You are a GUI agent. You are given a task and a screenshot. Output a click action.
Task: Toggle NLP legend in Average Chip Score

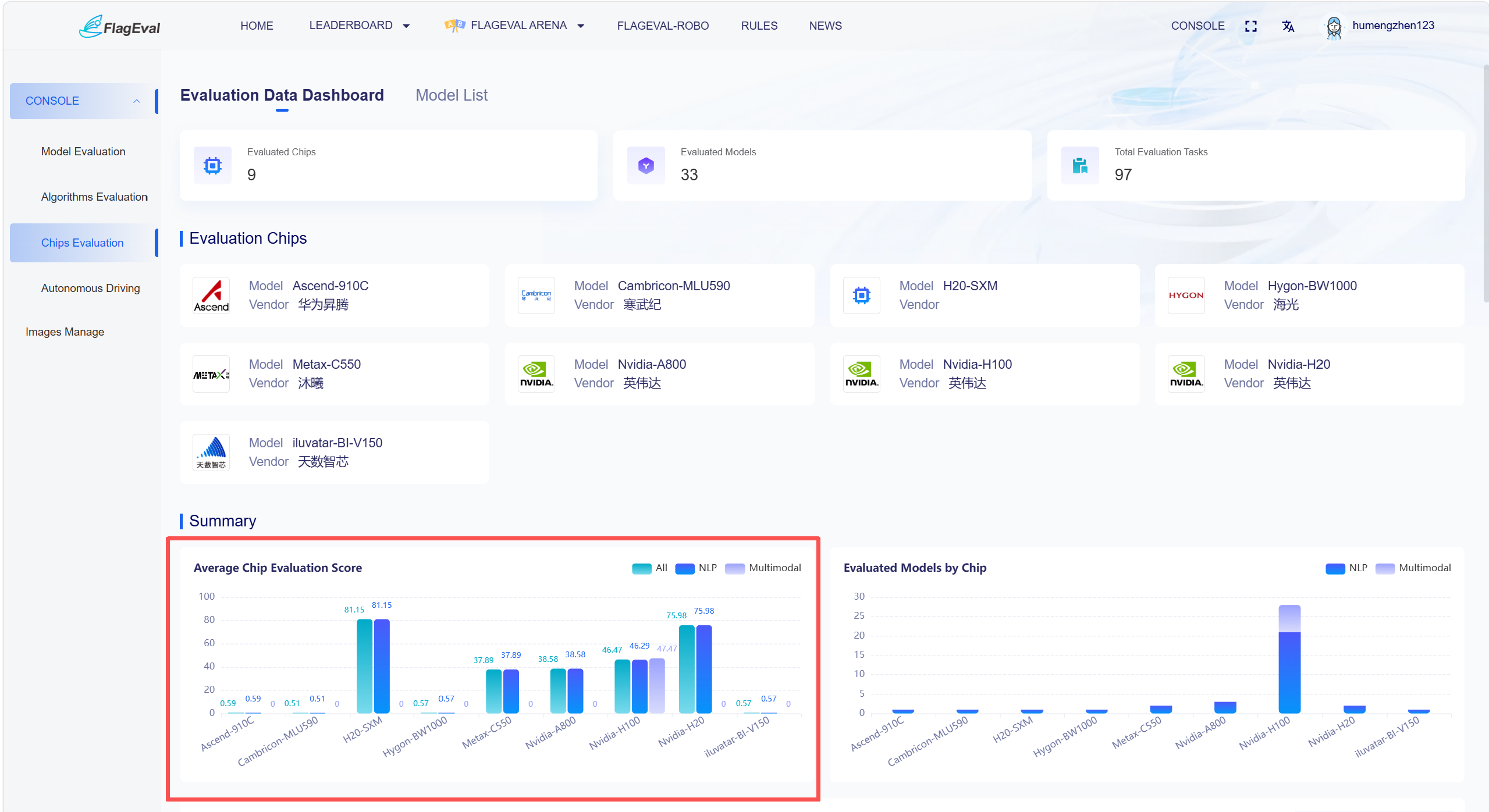coord(696,568)
